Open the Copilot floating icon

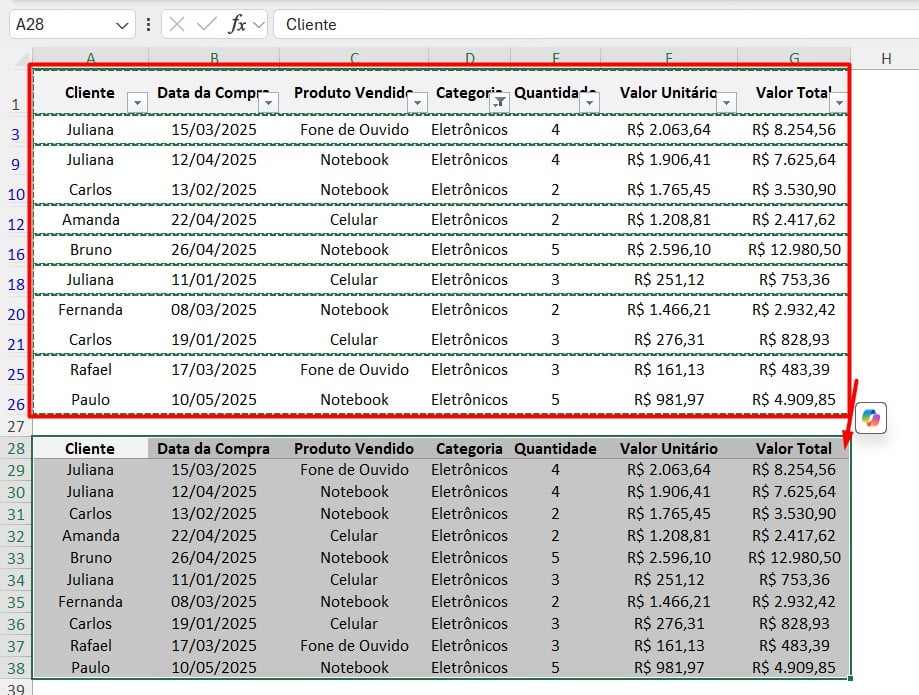point(870,418)
